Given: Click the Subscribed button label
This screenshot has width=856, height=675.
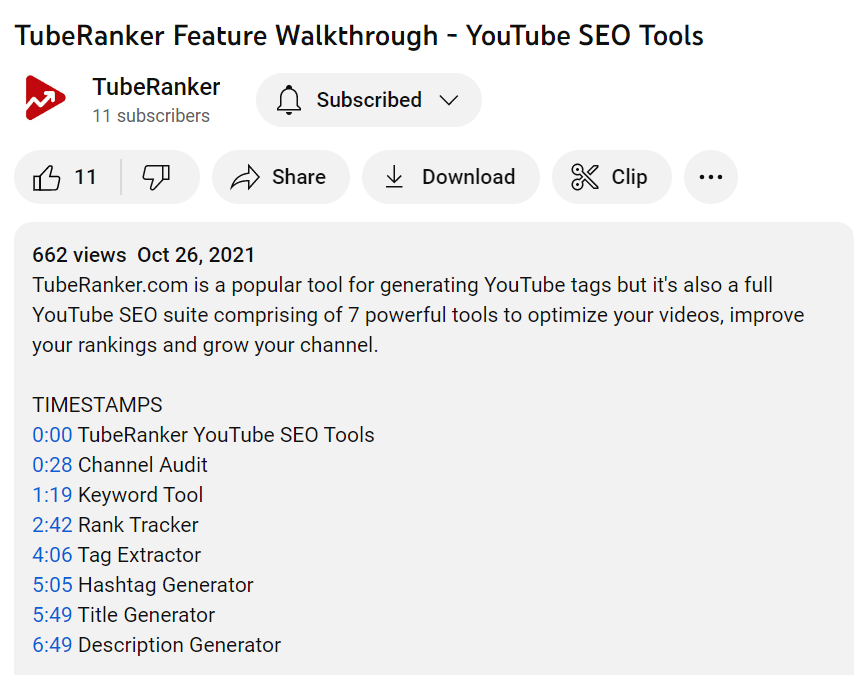Looking at the screenshot, I should pos(369,100).
